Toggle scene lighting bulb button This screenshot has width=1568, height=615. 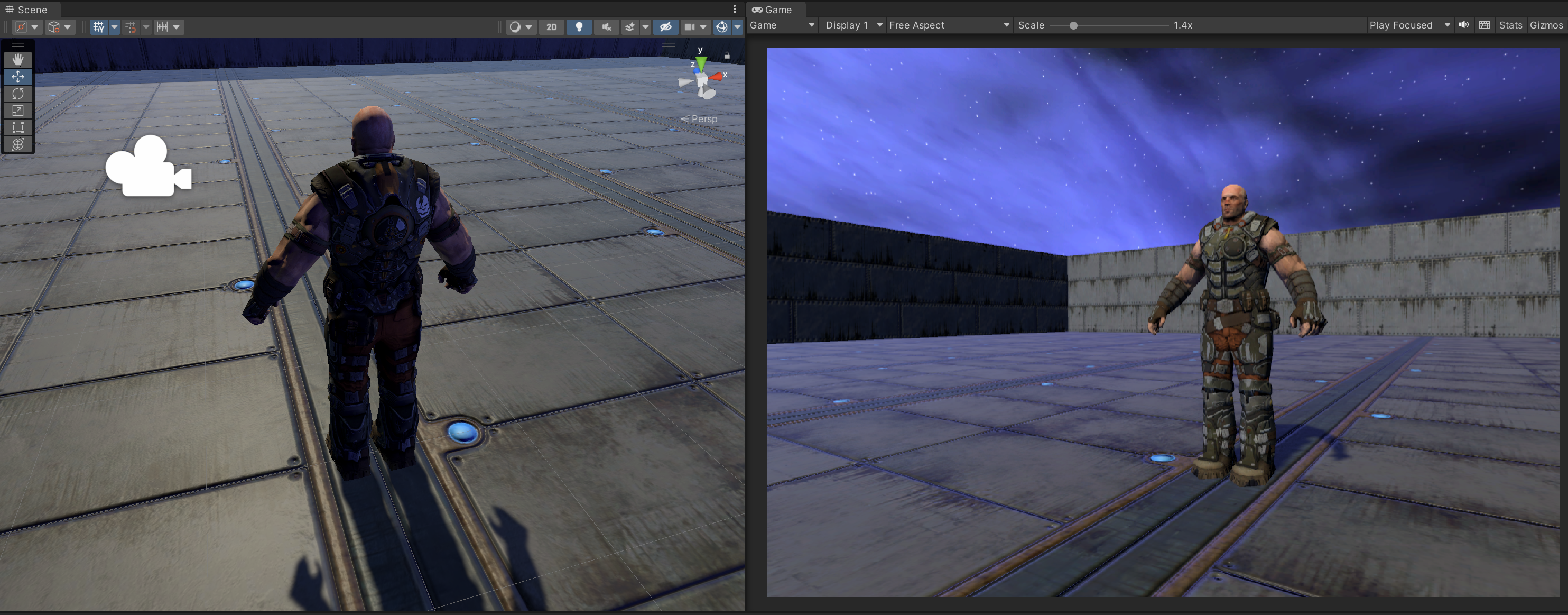click(x=579, y=27)
